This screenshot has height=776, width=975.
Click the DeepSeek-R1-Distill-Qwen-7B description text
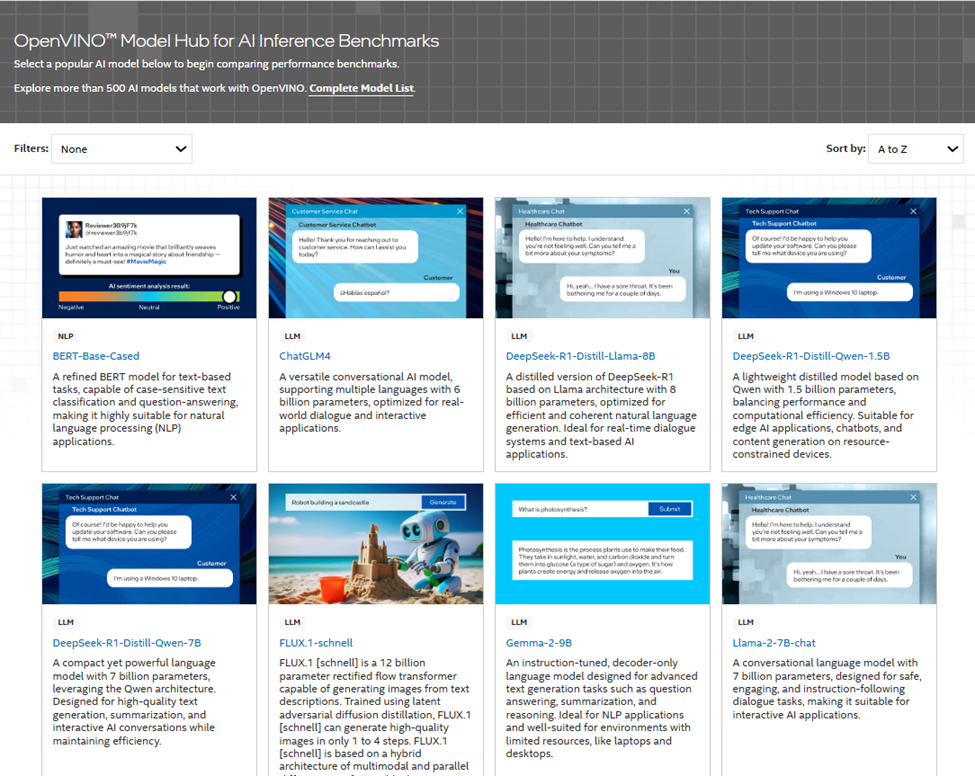pos(134,702)
